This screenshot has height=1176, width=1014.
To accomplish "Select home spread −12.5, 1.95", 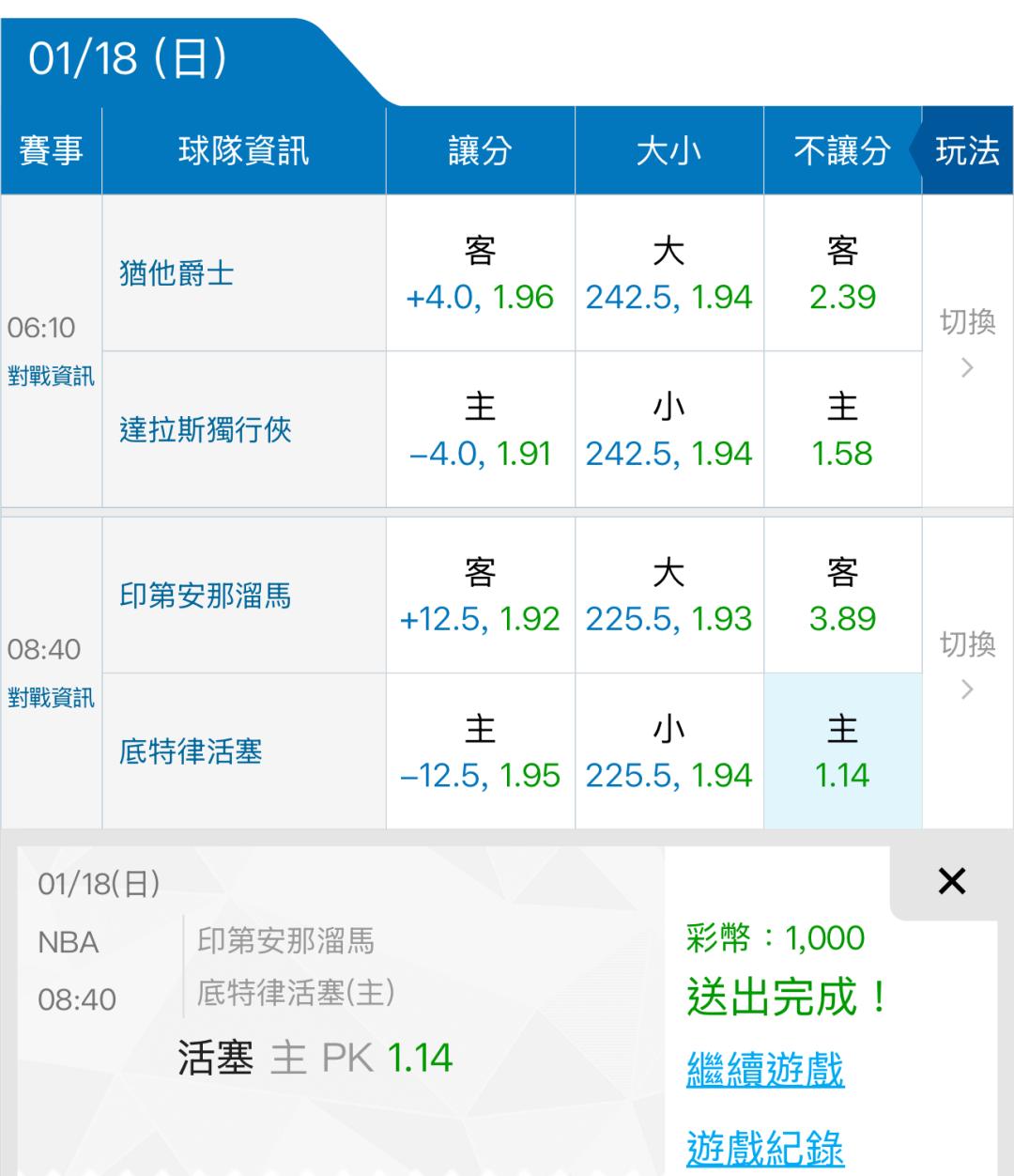I will (x=480, y=751).
